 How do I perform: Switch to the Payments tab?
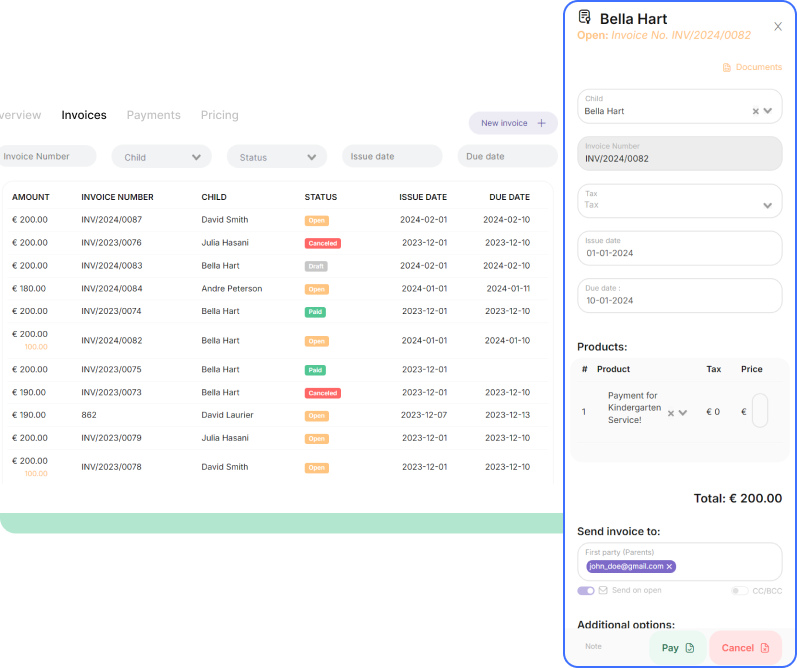154,115
